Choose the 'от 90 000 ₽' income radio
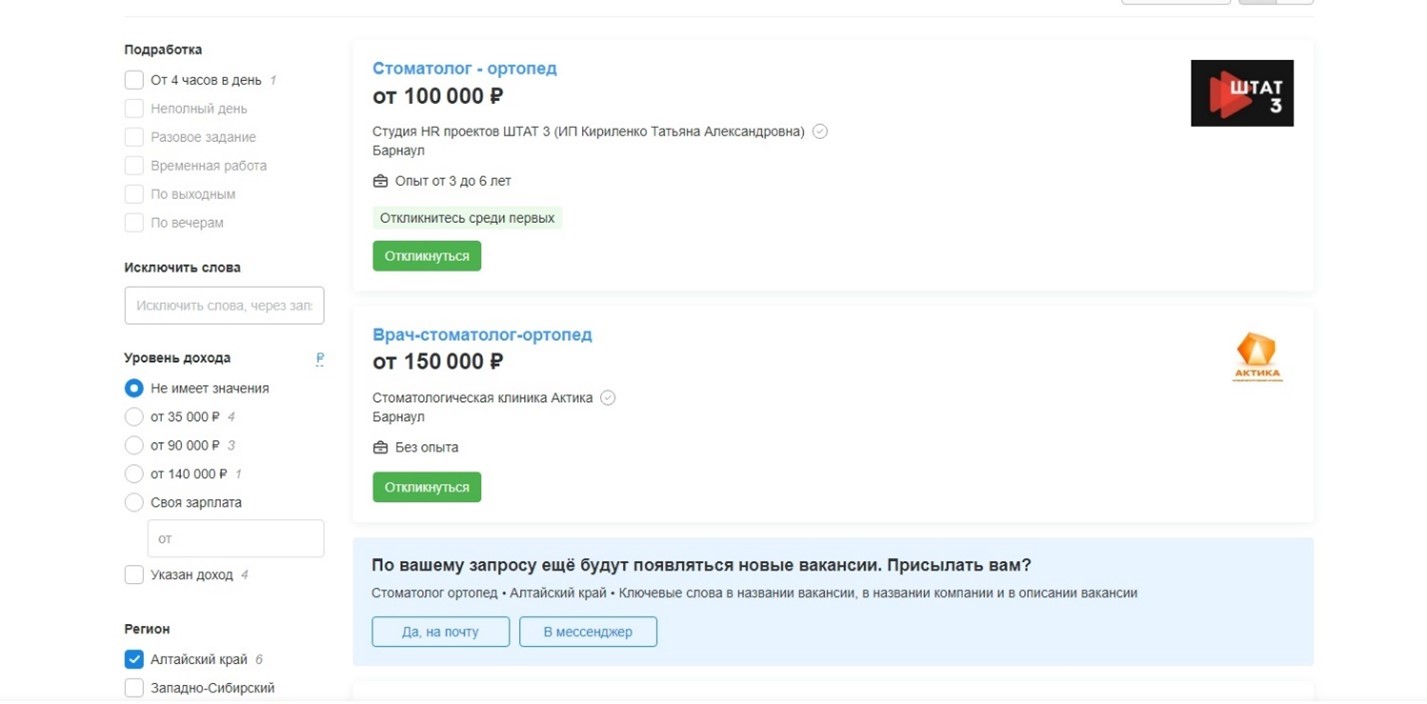1427x704 pixels. [x=134, y=445]
